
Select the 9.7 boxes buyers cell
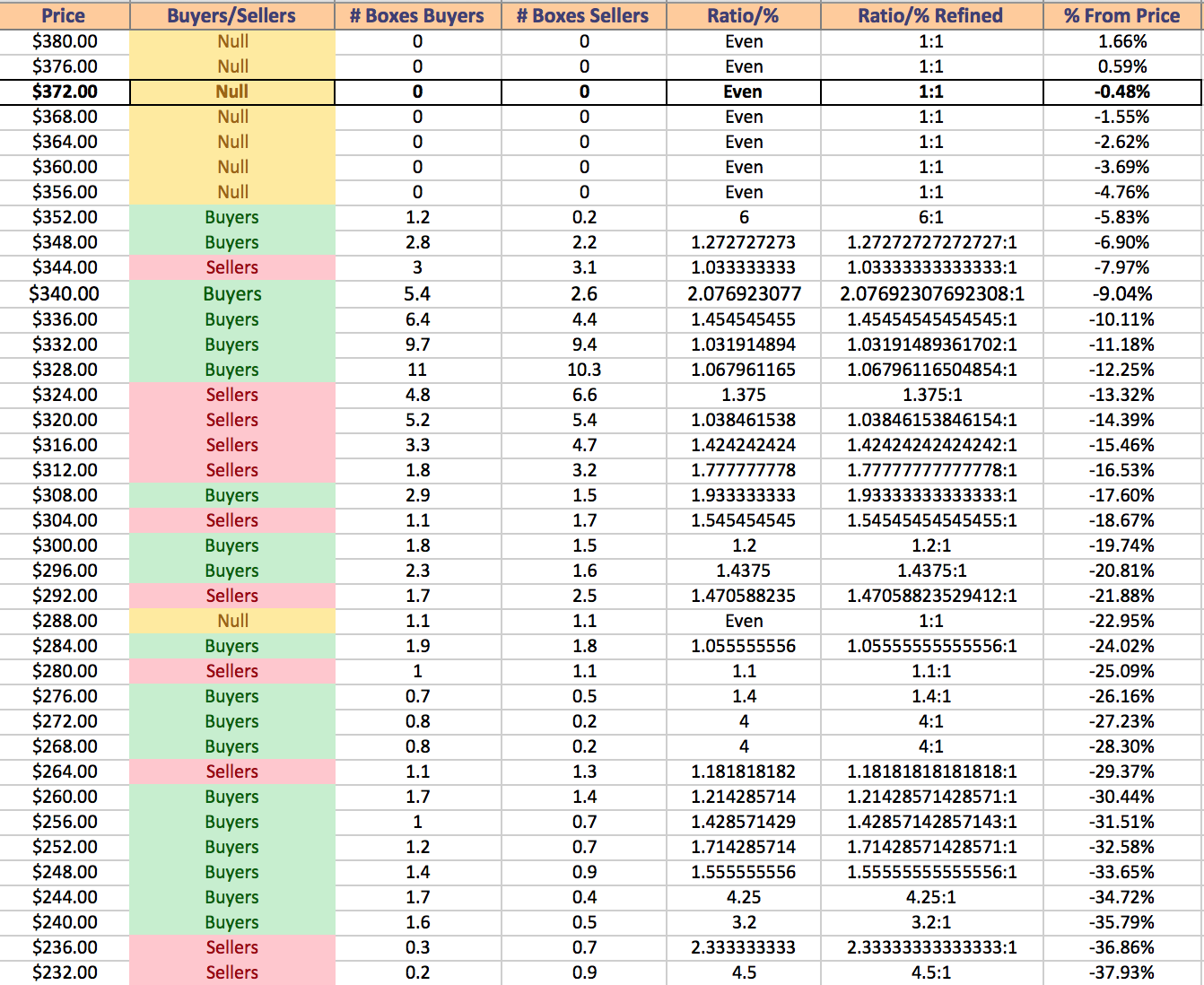coord(418,344)
